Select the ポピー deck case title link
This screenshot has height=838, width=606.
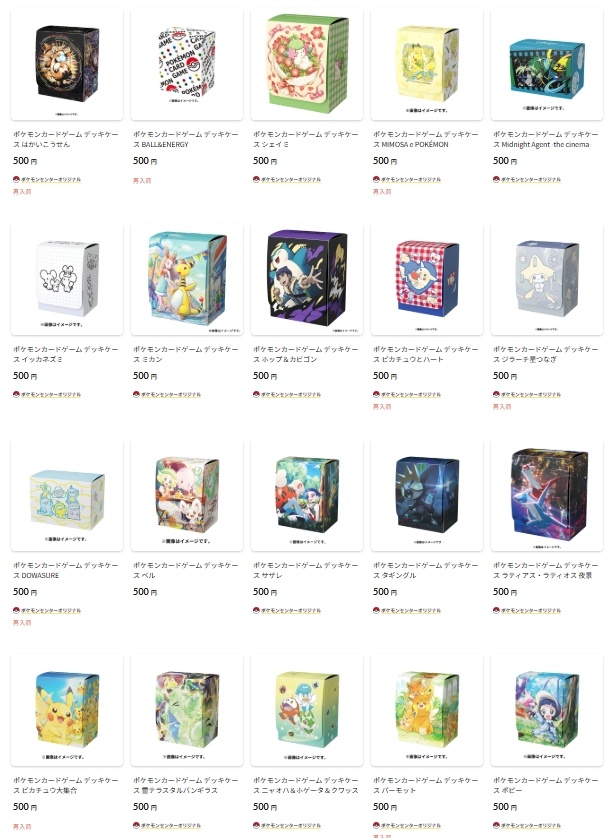click(x=546, y=785)
